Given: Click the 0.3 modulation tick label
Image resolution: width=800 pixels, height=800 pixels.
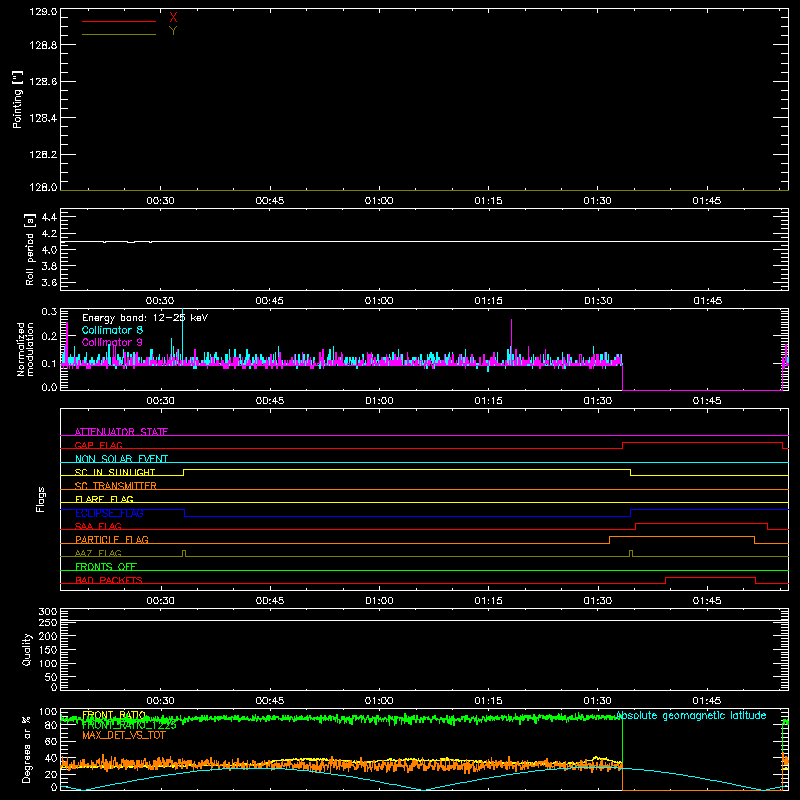Looking at the screenshot, I should pos(49,312).
